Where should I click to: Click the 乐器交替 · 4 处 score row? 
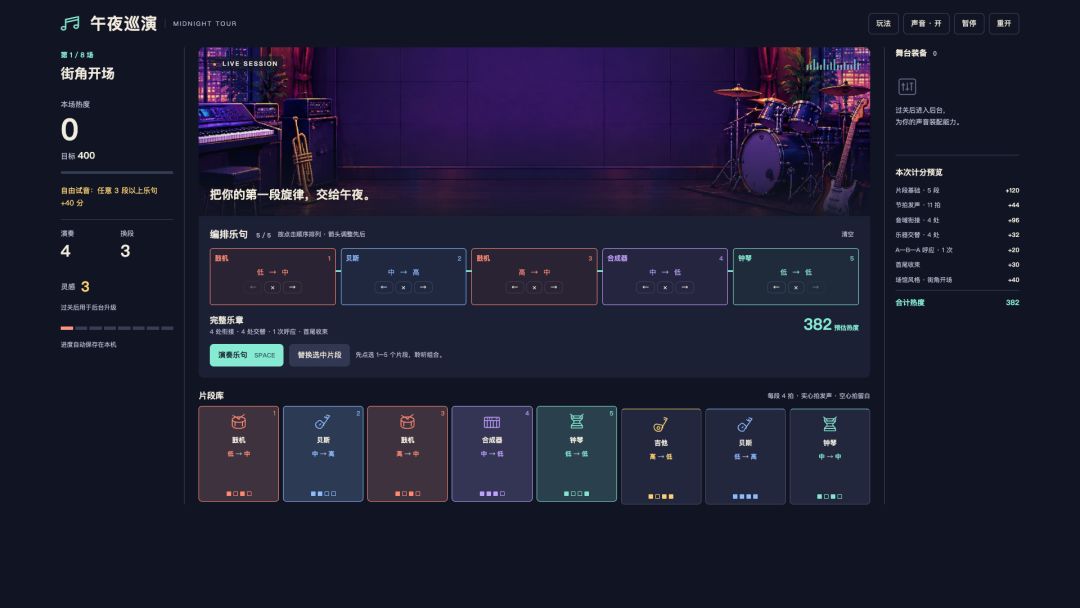coord(957,235)
